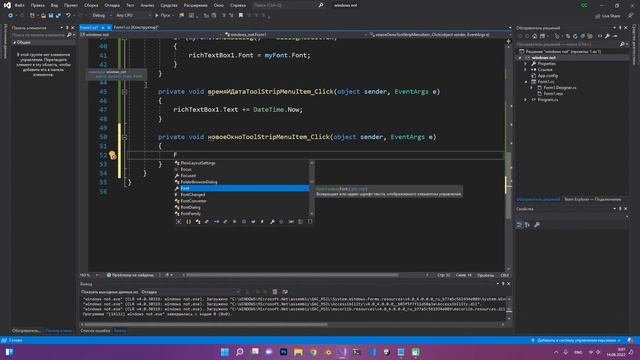The width and height of the screenshot is (640, 360).
Task: Click properties wrench icon in Solution Explorer toolbar
Action: coord(607,36)
